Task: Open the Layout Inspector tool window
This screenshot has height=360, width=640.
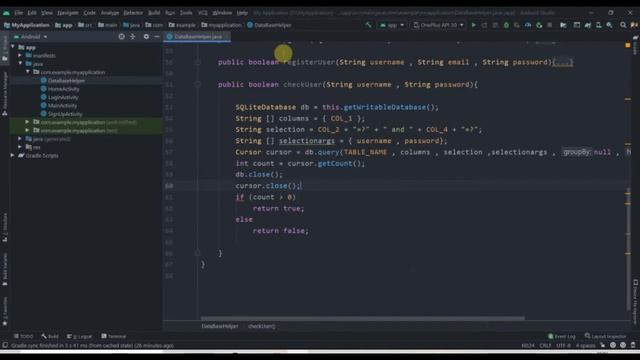Action: point(605,336)
